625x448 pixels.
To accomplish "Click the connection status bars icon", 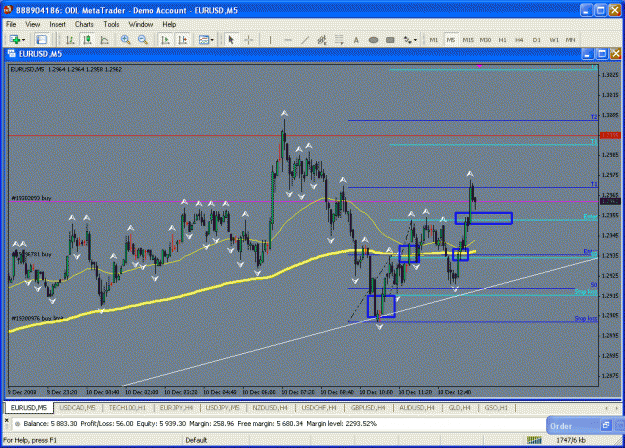I will [x=534, y=440].
